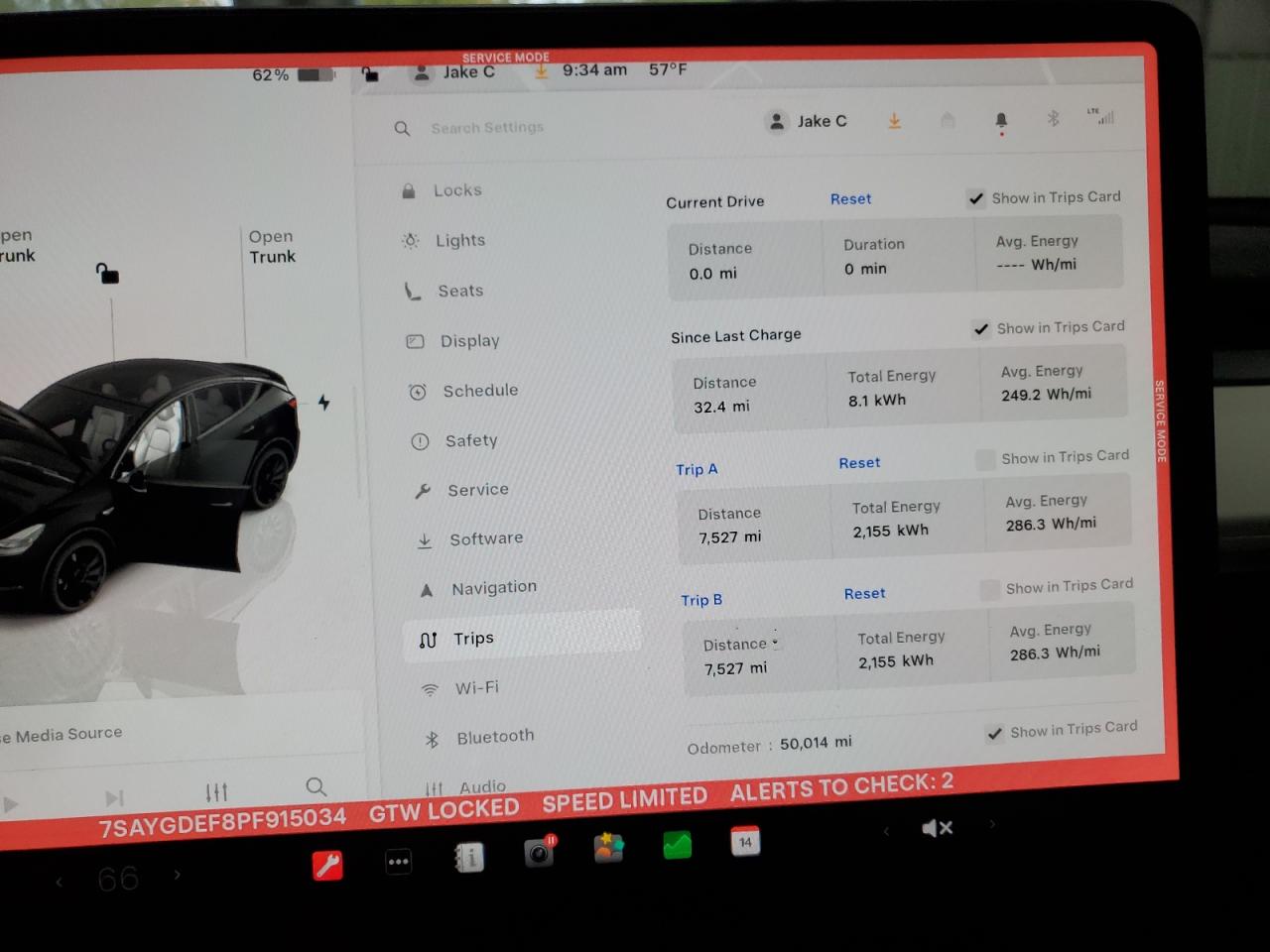This screenshot has width=1270, height=952.
Task: Open Service settings from the sidebar
Action: [x=477, y=489]
